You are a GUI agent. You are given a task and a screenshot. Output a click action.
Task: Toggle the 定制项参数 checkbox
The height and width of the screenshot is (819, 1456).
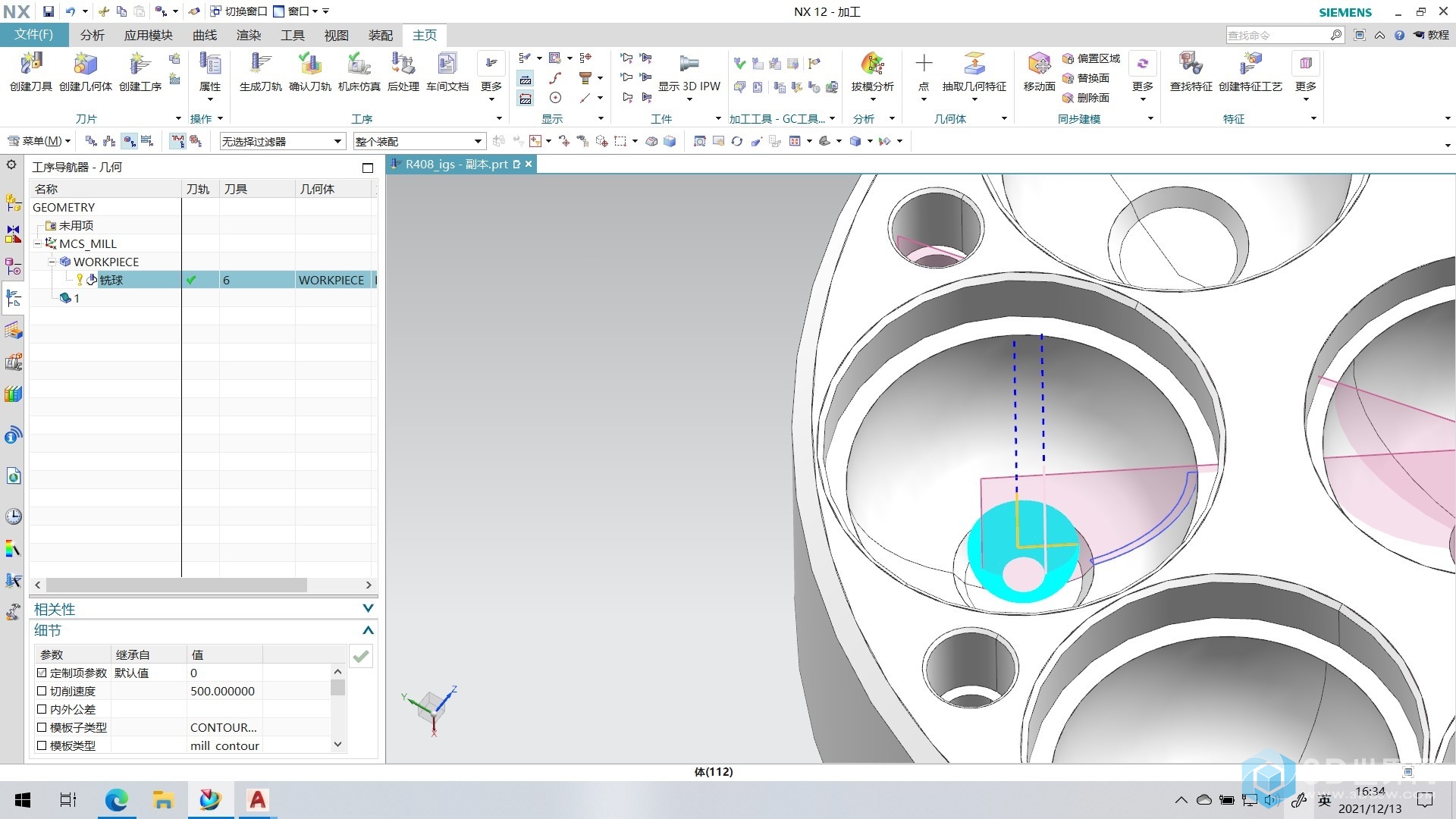[x=42, y=673]
